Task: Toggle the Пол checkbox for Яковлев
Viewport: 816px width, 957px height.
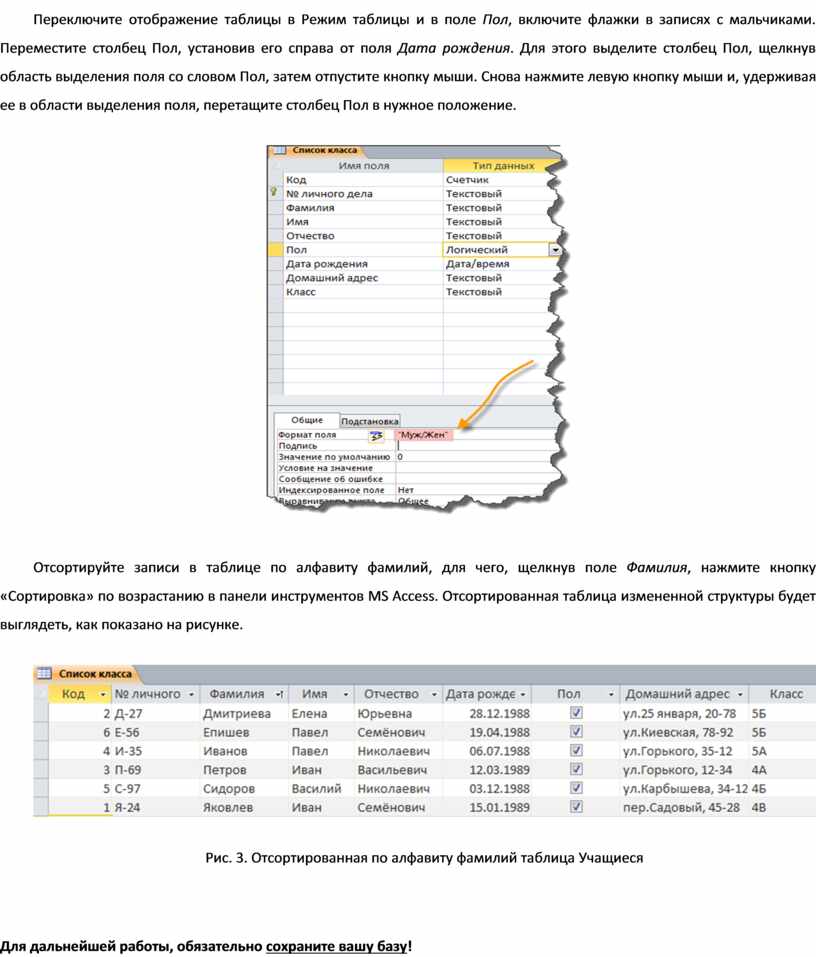Action: click(576, 807)
